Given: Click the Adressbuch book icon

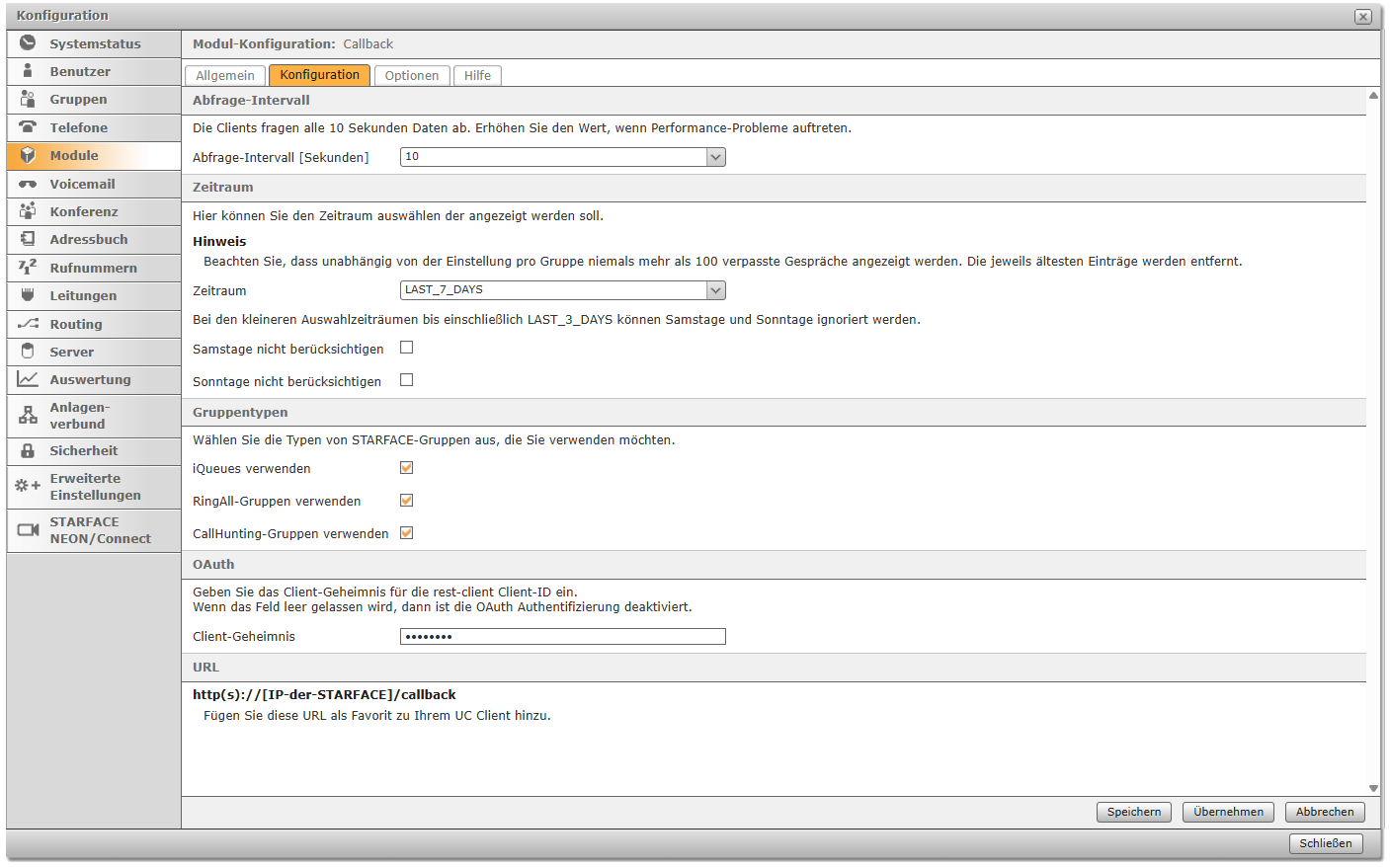Looking at the screenshot, I should click(28, 239).
